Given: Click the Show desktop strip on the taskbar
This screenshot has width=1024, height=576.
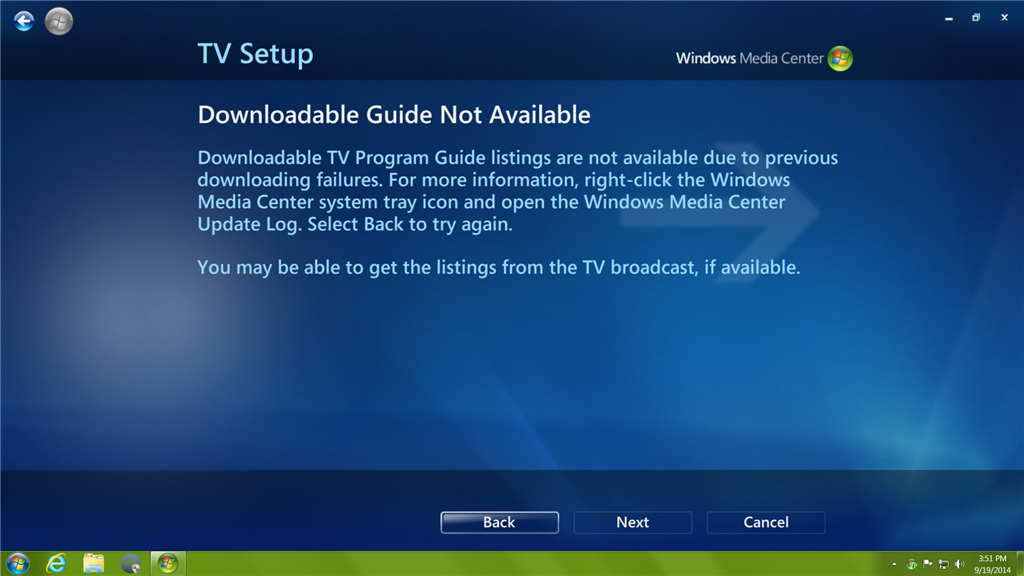Looking at the screenshot, I should (1020, 564).
